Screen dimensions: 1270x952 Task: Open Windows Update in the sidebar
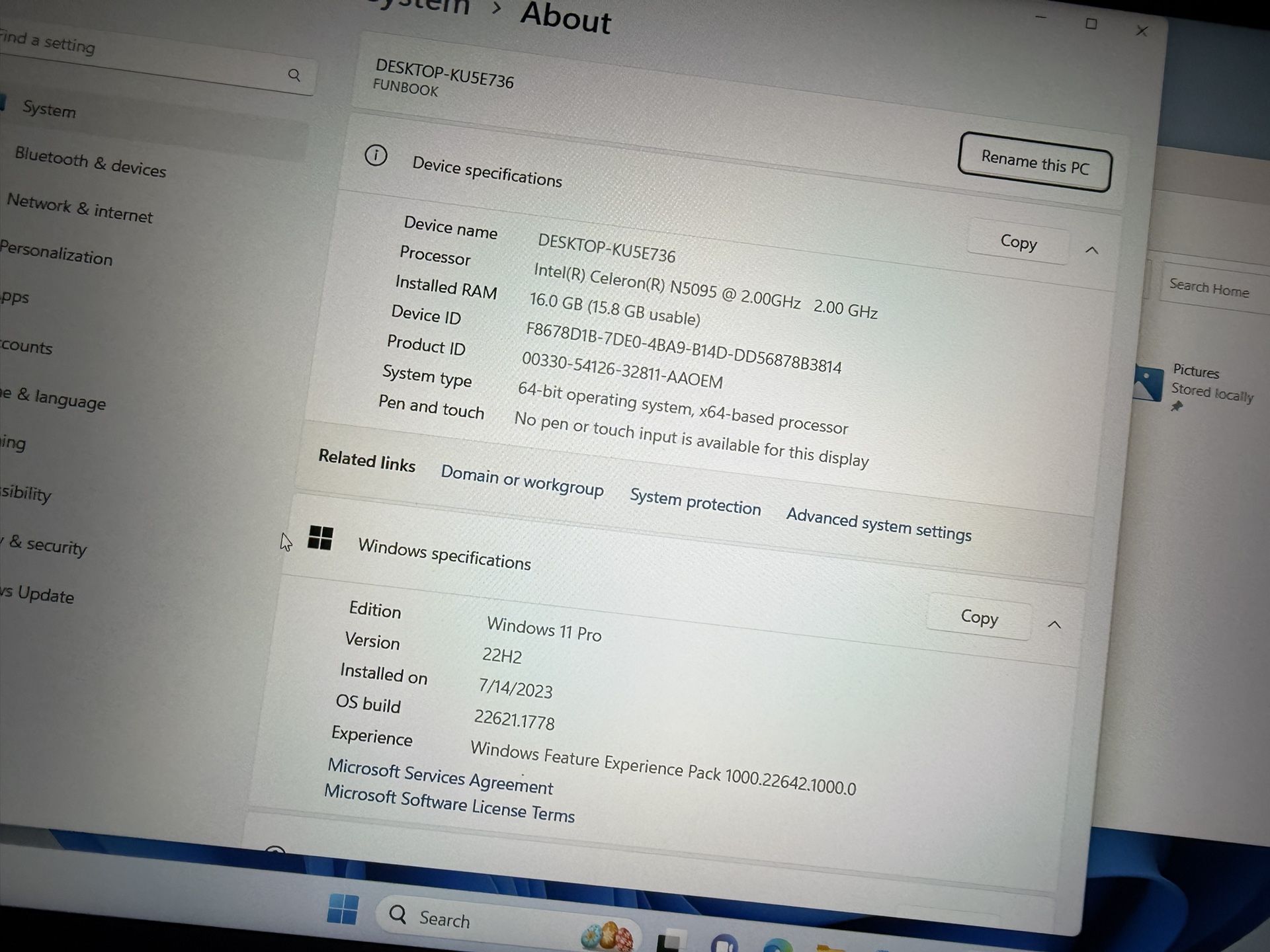point(37,593)
